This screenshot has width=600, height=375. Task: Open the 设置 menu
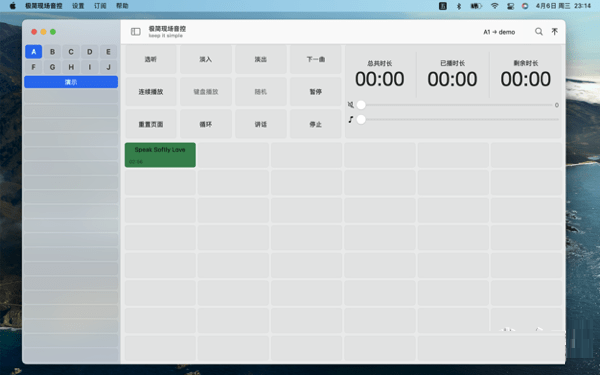click(x=78, y=6)
